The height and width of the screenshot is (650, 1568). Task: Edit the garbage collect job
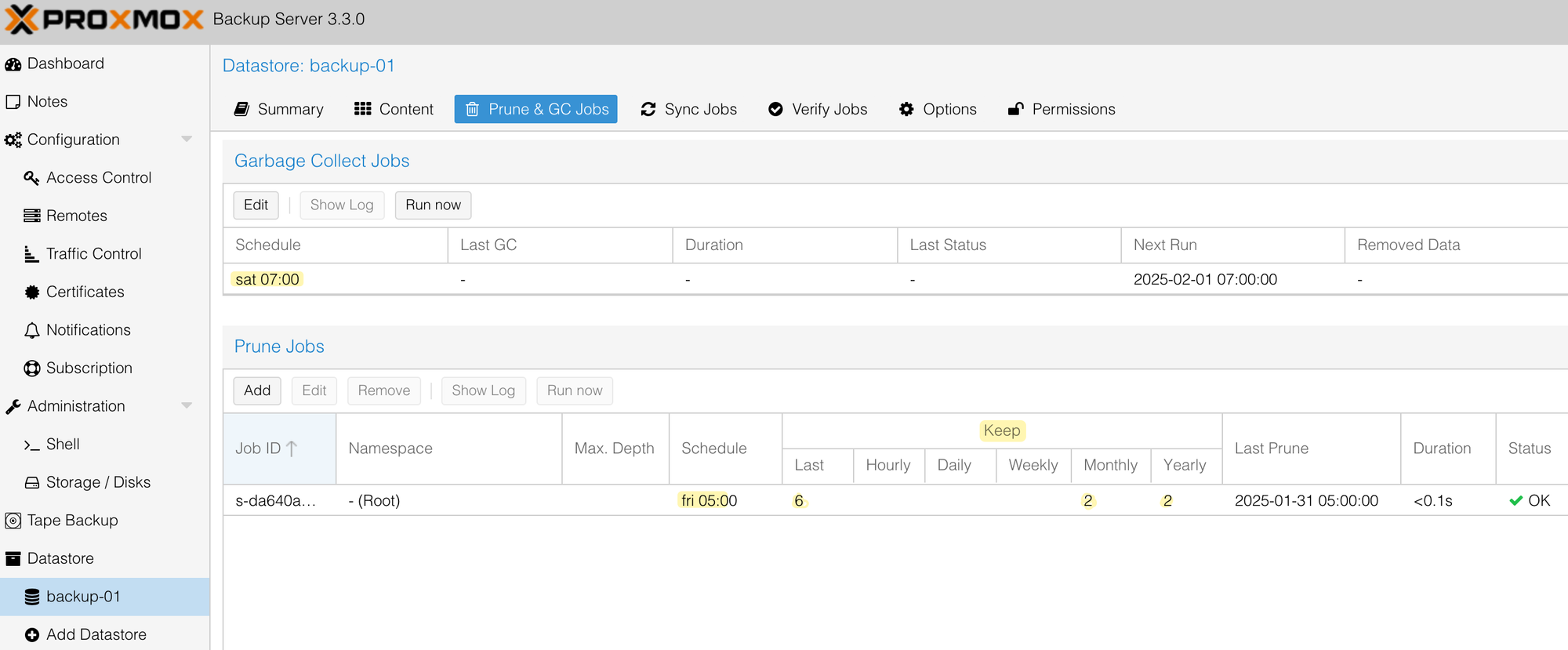pos(256,205)
